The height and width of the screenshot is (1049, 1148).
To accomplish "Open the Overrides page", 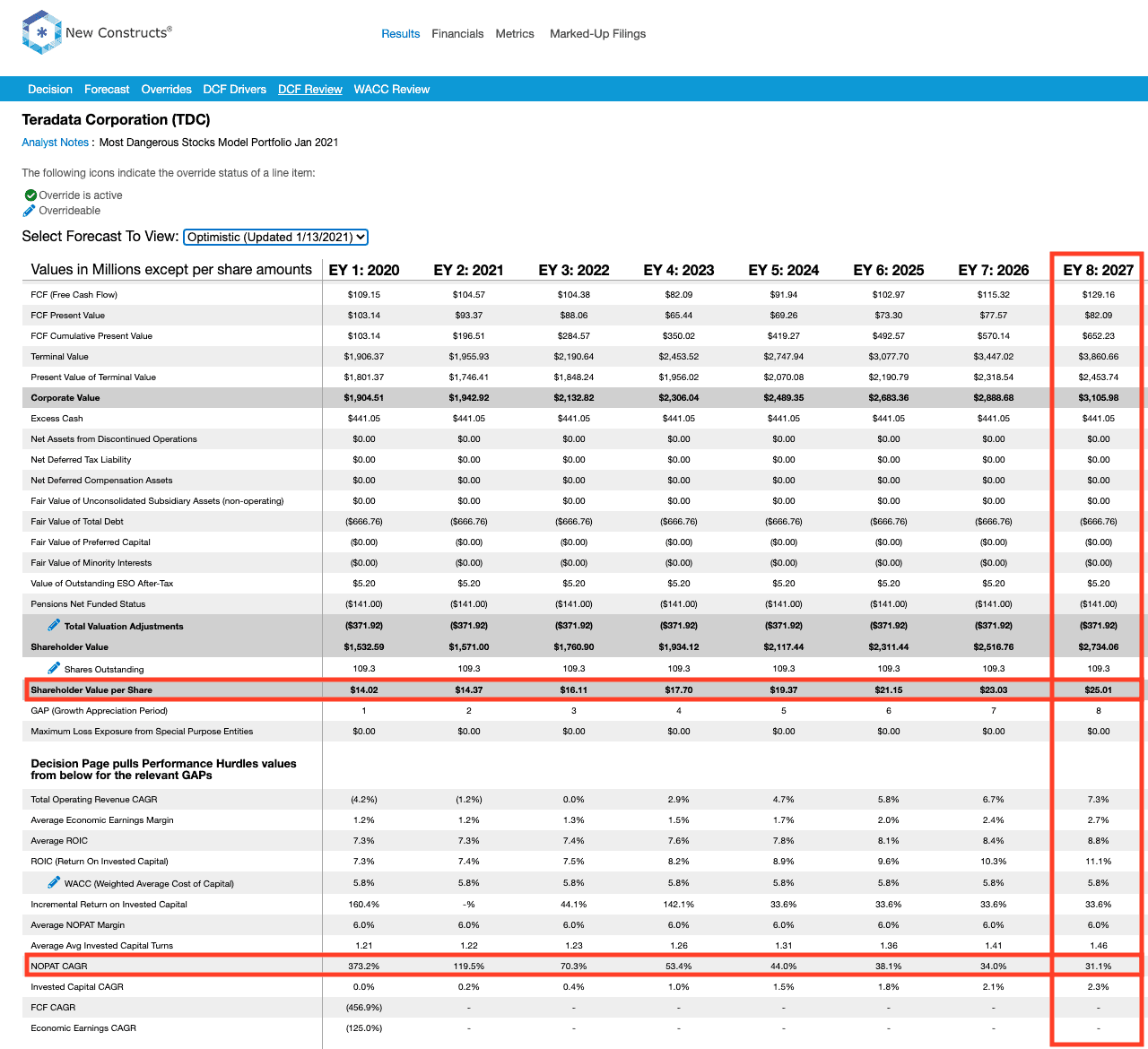I will point(167,89).
